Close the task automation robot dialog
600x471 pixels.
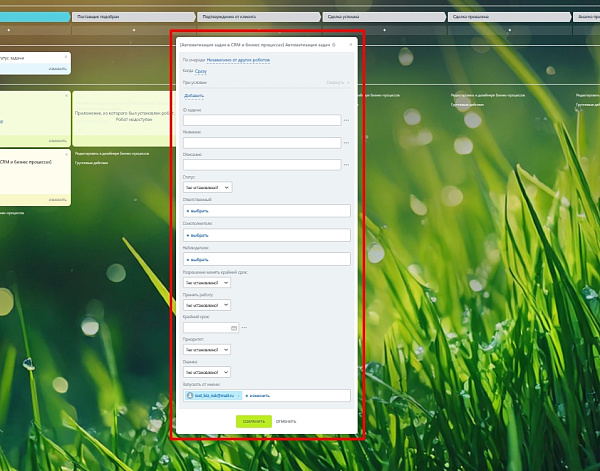[351, 44]
